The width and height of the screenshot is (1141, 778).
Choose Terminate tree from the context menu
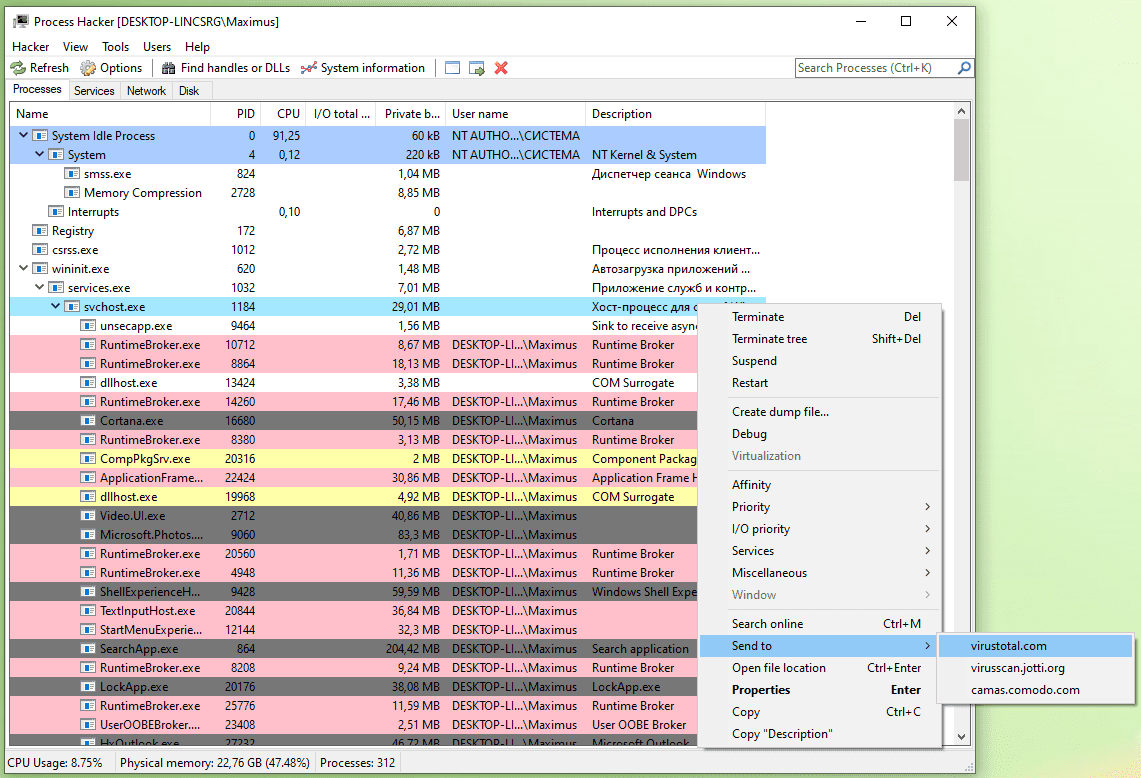(x=820, y=339)
